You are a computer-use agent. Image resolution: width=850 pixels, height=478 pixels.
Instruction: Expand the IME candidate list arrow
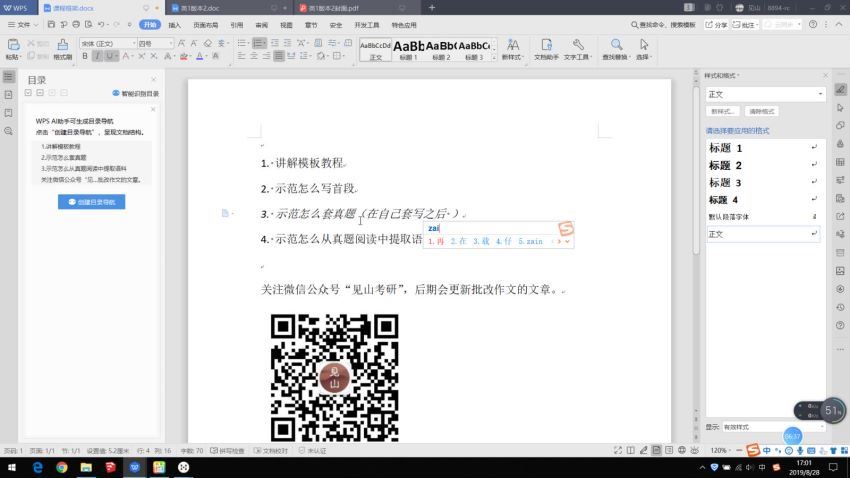tap(568, 242)
